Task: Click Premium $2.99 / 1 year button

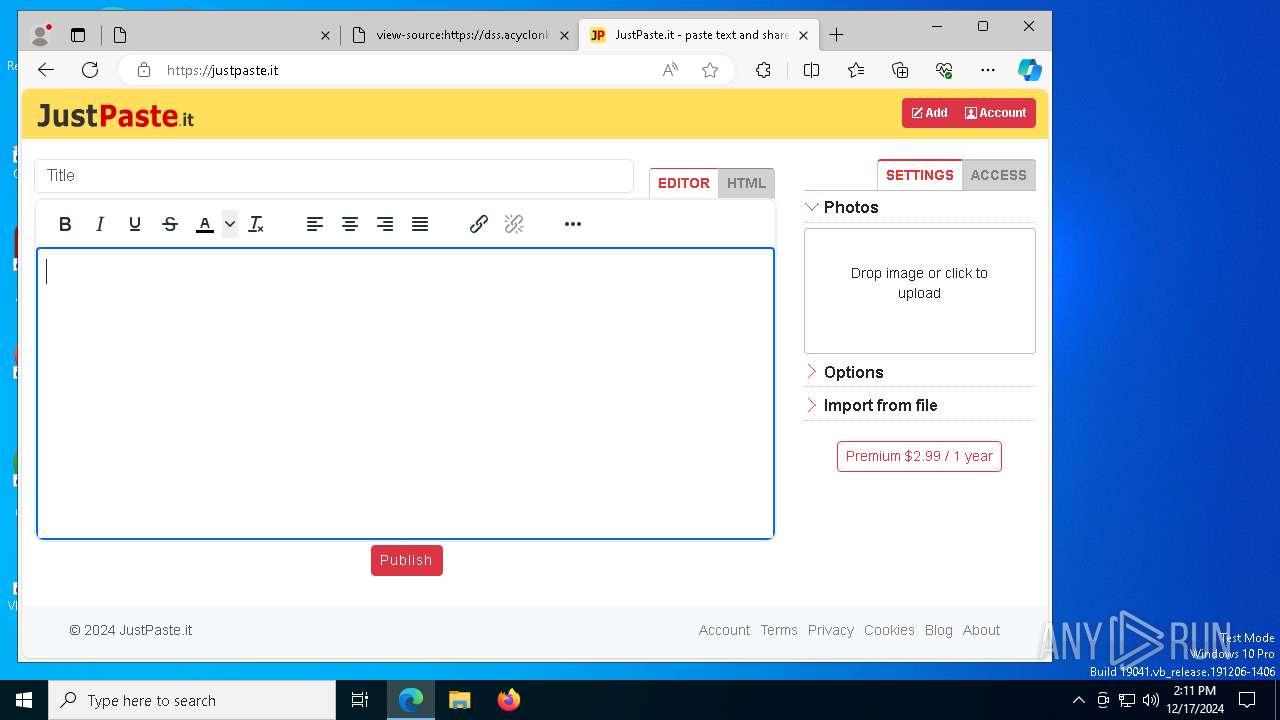Action: pyautogui.click(x=919, y=456)
